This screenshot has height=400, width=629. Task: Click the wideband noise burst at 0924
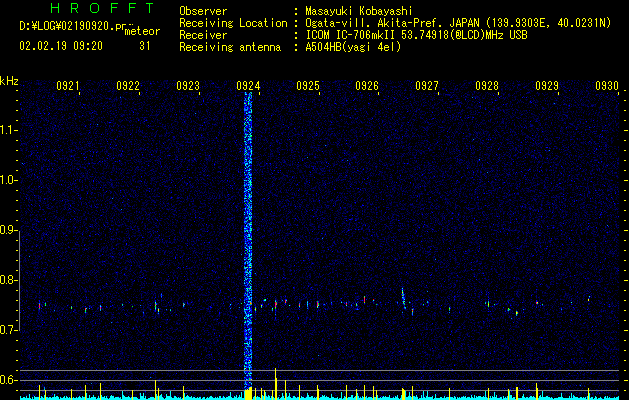click(248, 241)
